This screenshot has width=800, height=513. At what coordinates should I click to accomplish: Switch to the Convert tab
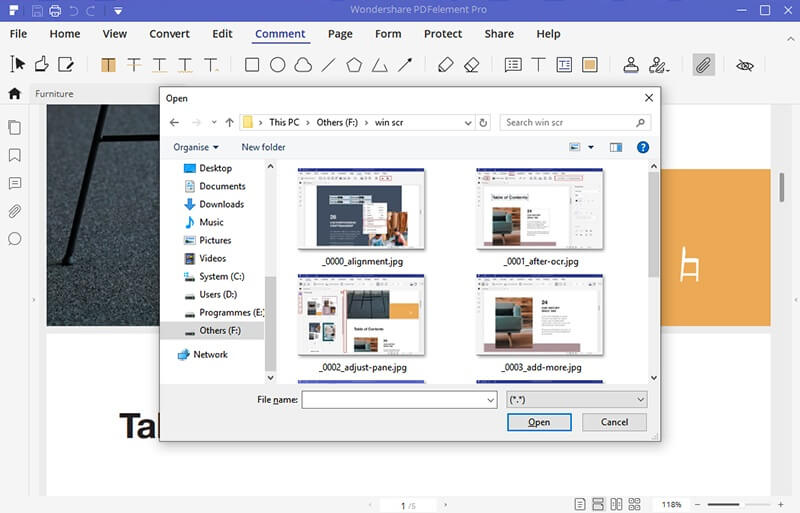click(169, 34)
